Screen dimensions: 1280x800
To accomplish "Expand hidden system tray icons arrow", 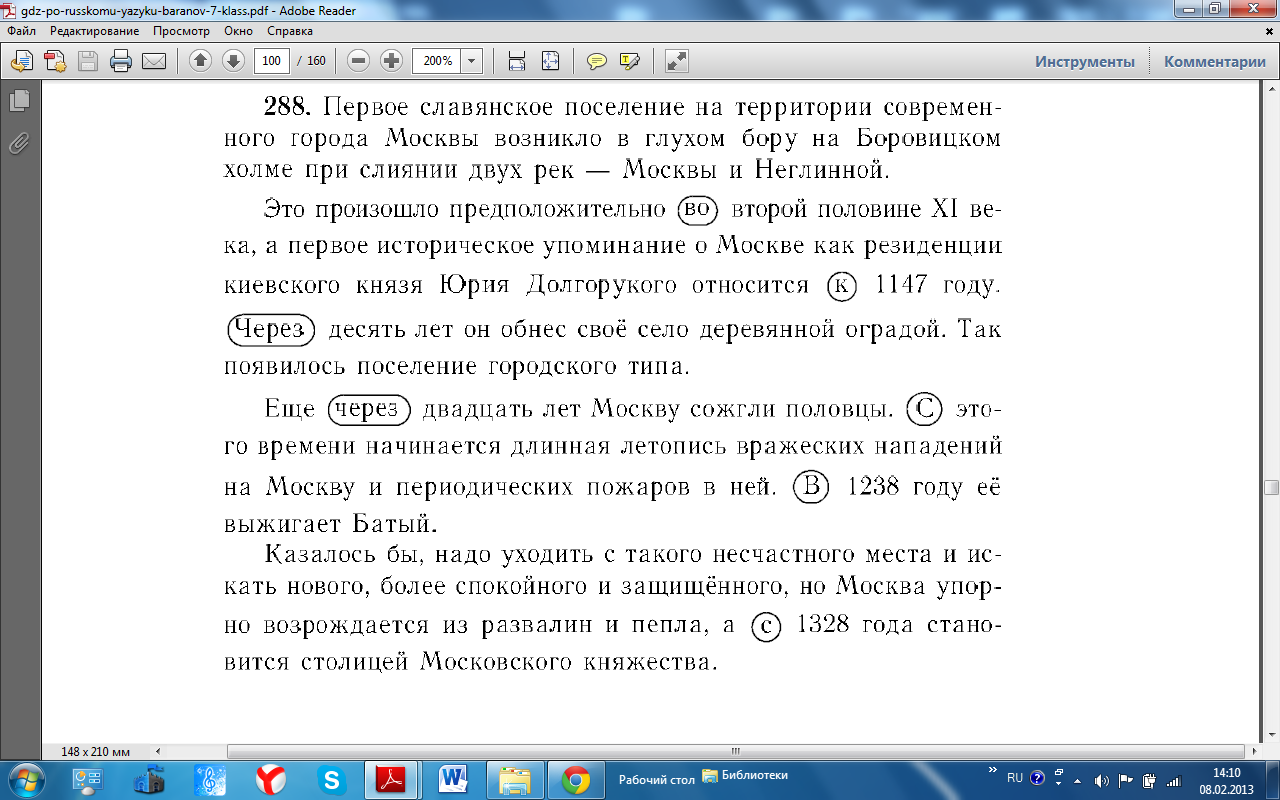I will point(1077,779).
